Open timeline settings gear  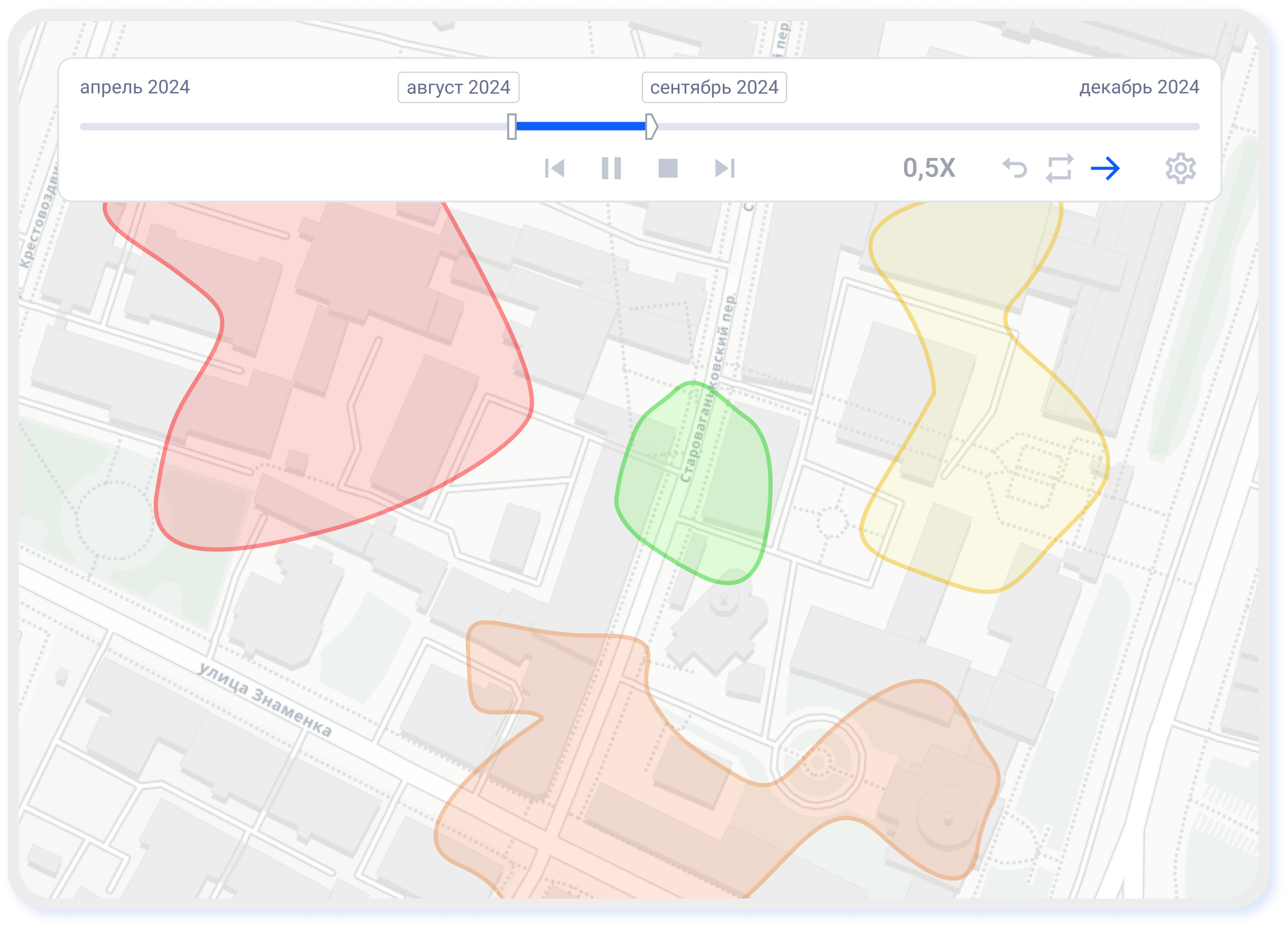1181,168
